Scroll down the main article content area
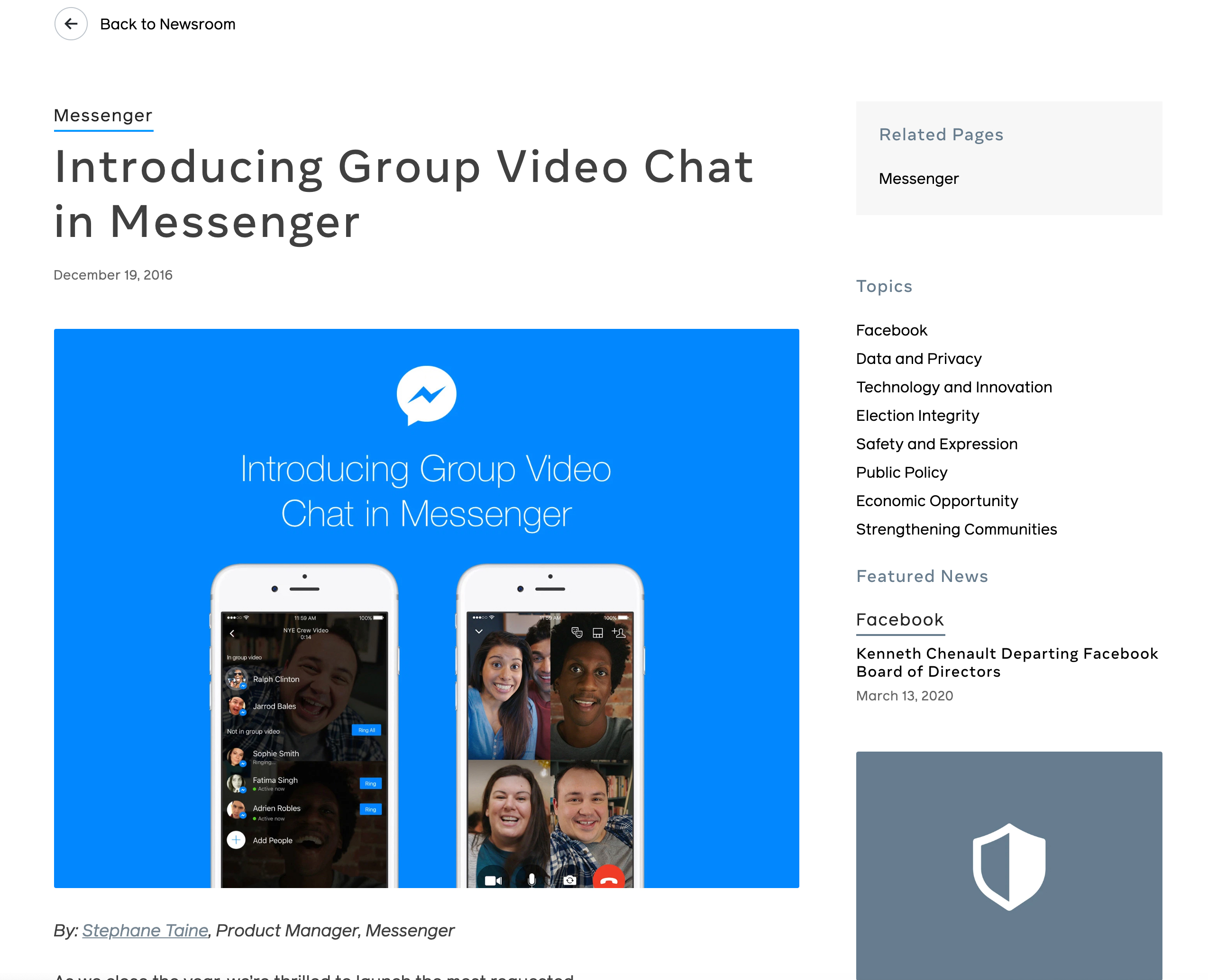 coord(426,600)
